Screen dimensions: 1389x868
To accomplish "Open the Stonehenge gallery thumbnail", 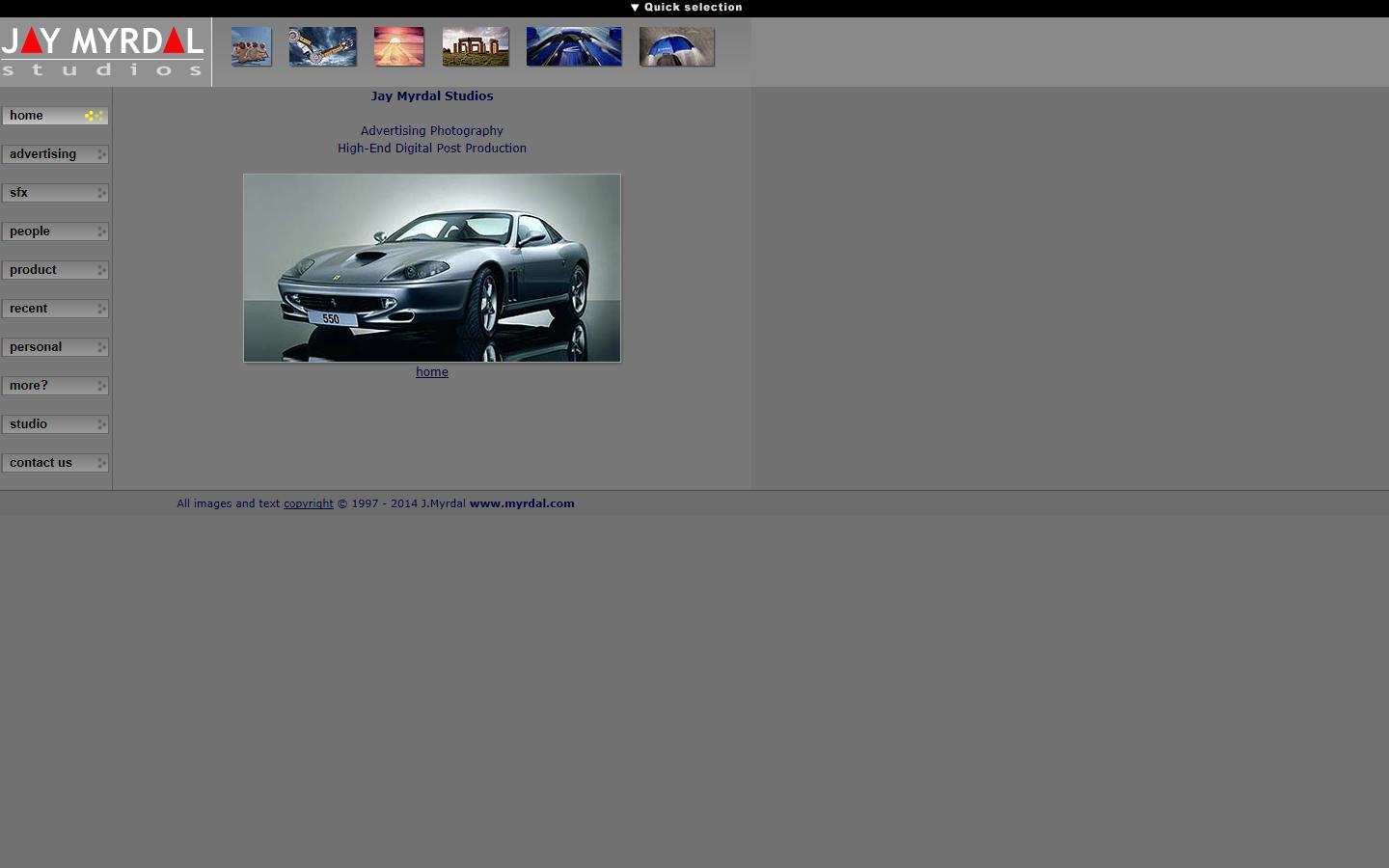I will pos(475,45).
